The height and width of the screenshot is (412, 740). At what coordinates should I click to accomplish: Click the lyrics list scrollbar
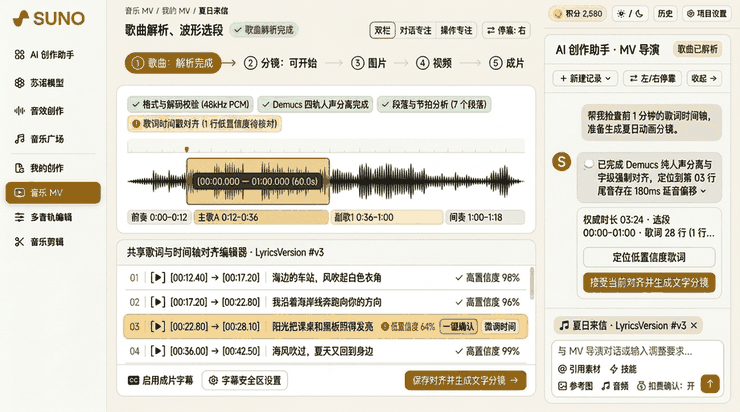tap(532, 283)
